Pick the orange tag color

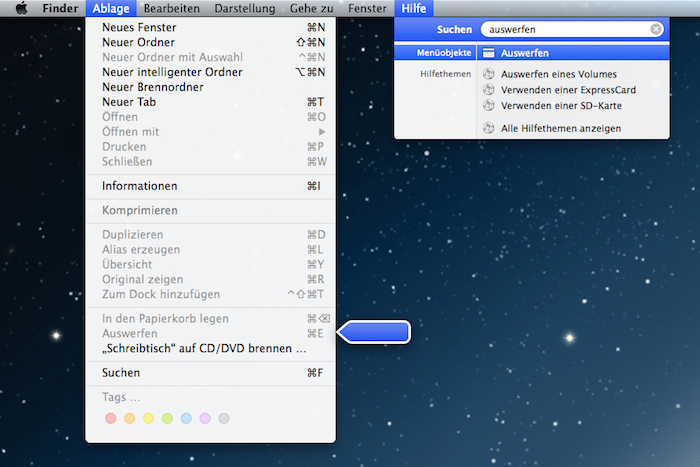[129, 418]
